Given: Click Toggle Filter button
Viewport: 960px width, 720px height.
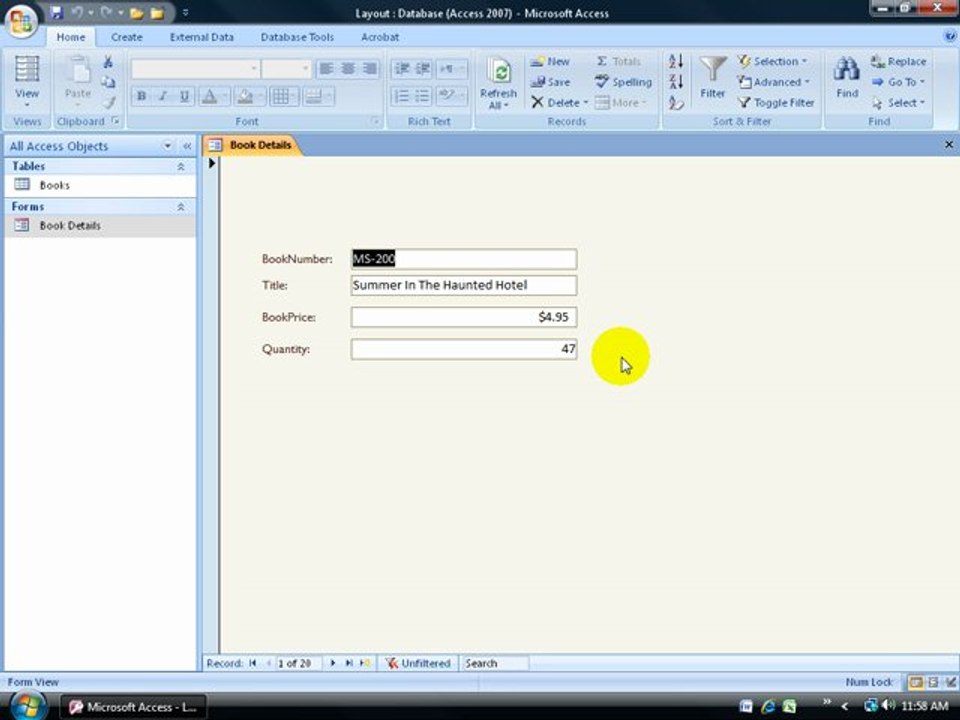Looking at the screenshot, I should point(776,103).
